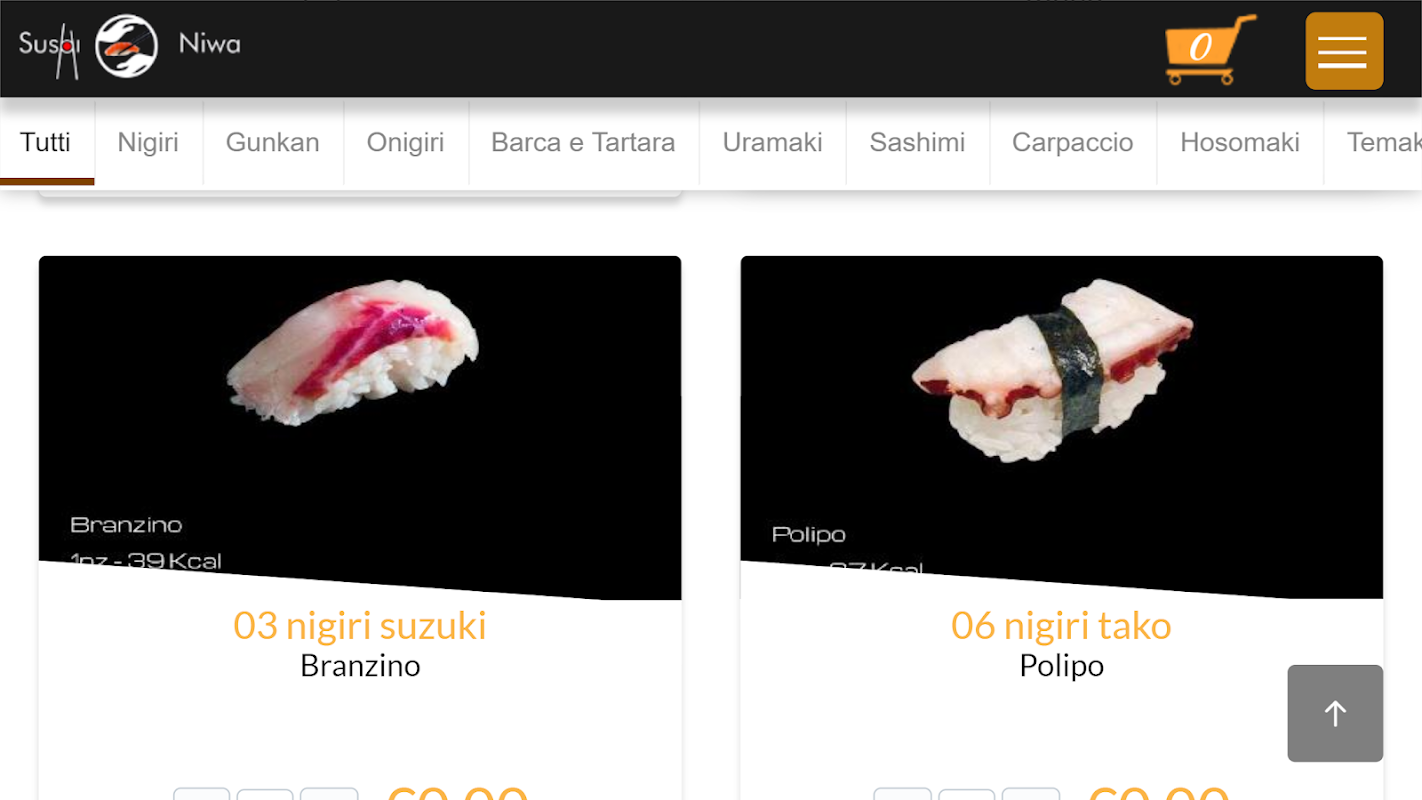Open the shopping cart icon
Screen dimensions: 1422x800
tap(1210, 50)
